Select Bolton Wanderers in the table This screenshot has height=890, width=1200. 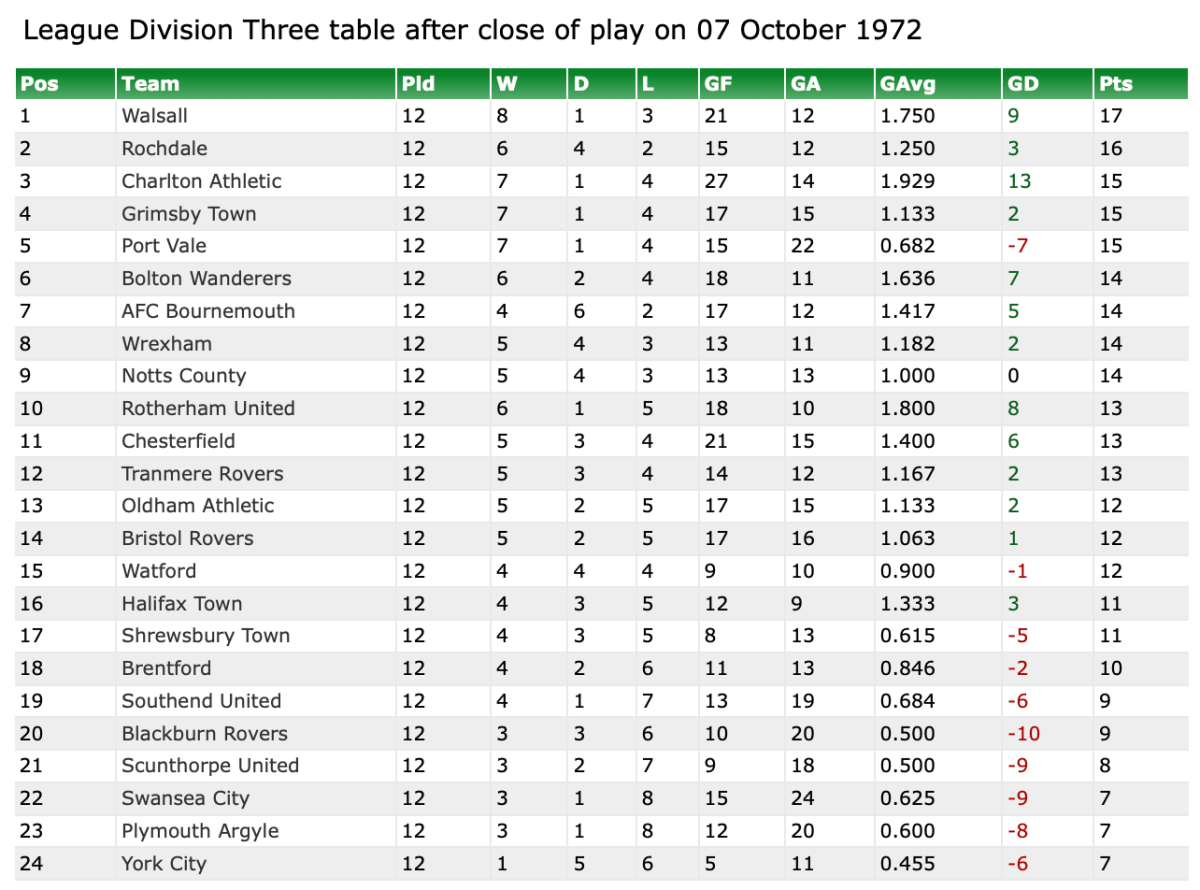[206, 278]
